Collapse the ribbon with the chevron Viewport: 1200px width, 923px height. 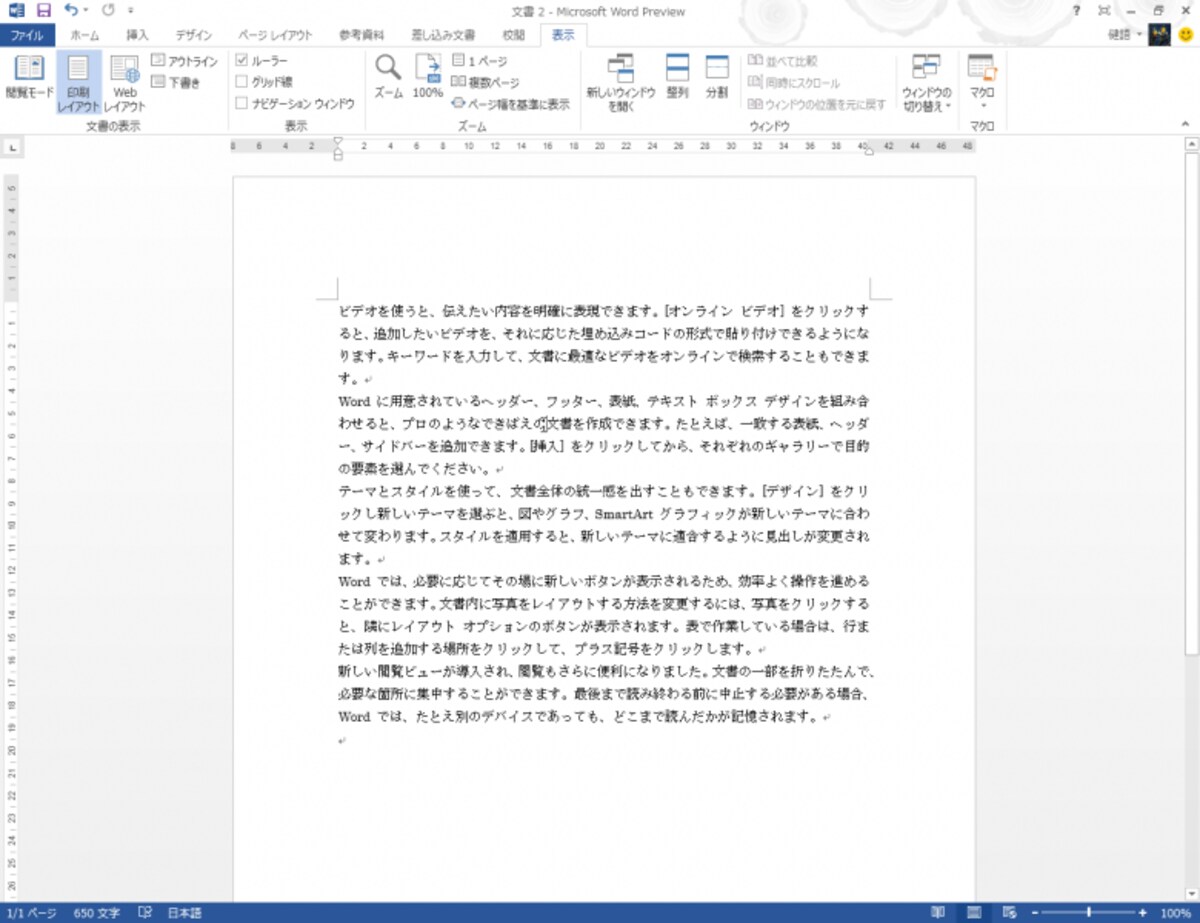pyautogui.click(x=1187, y=123)
